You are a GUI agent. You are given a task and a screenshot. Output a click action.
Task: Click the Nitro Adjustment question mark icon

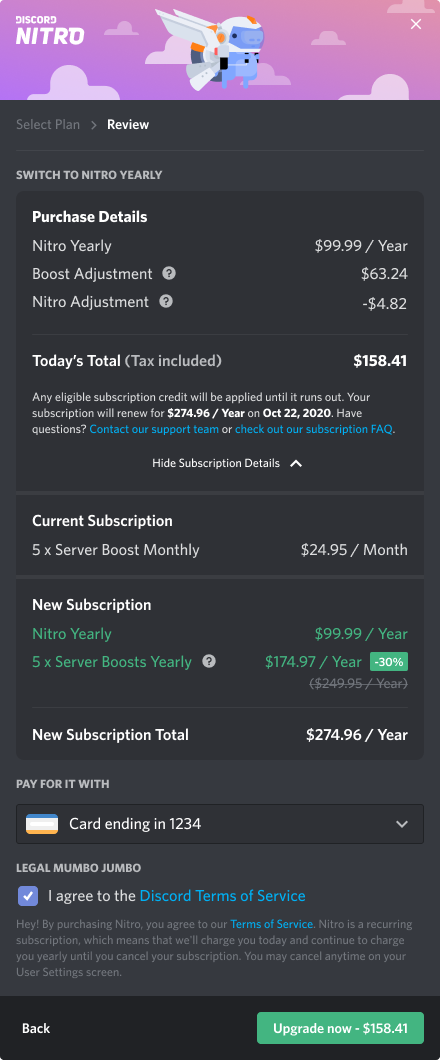166,302
